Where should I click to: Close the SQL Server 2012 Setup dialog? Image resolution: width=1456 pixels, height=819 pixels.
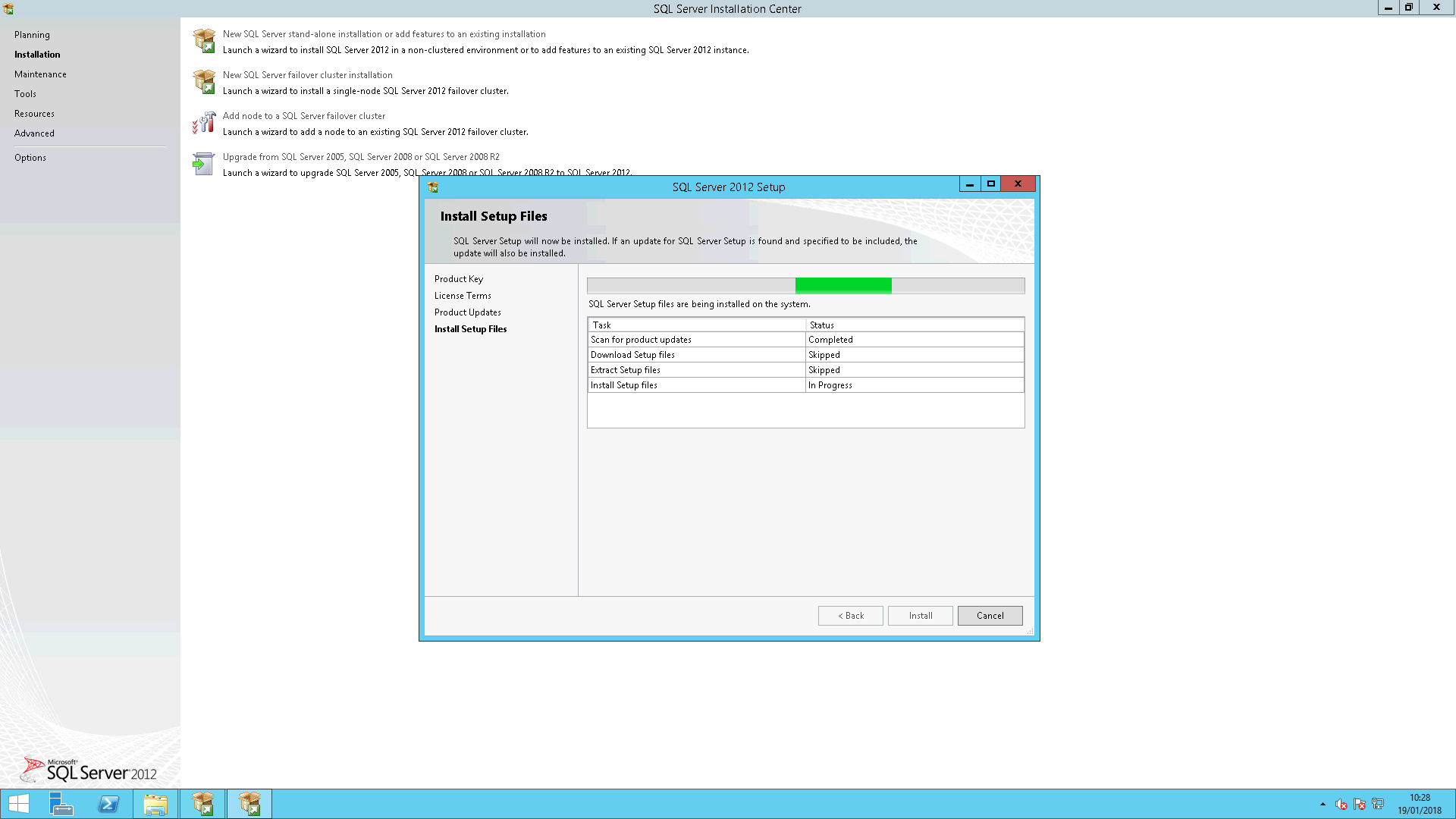coord(1018,184)
